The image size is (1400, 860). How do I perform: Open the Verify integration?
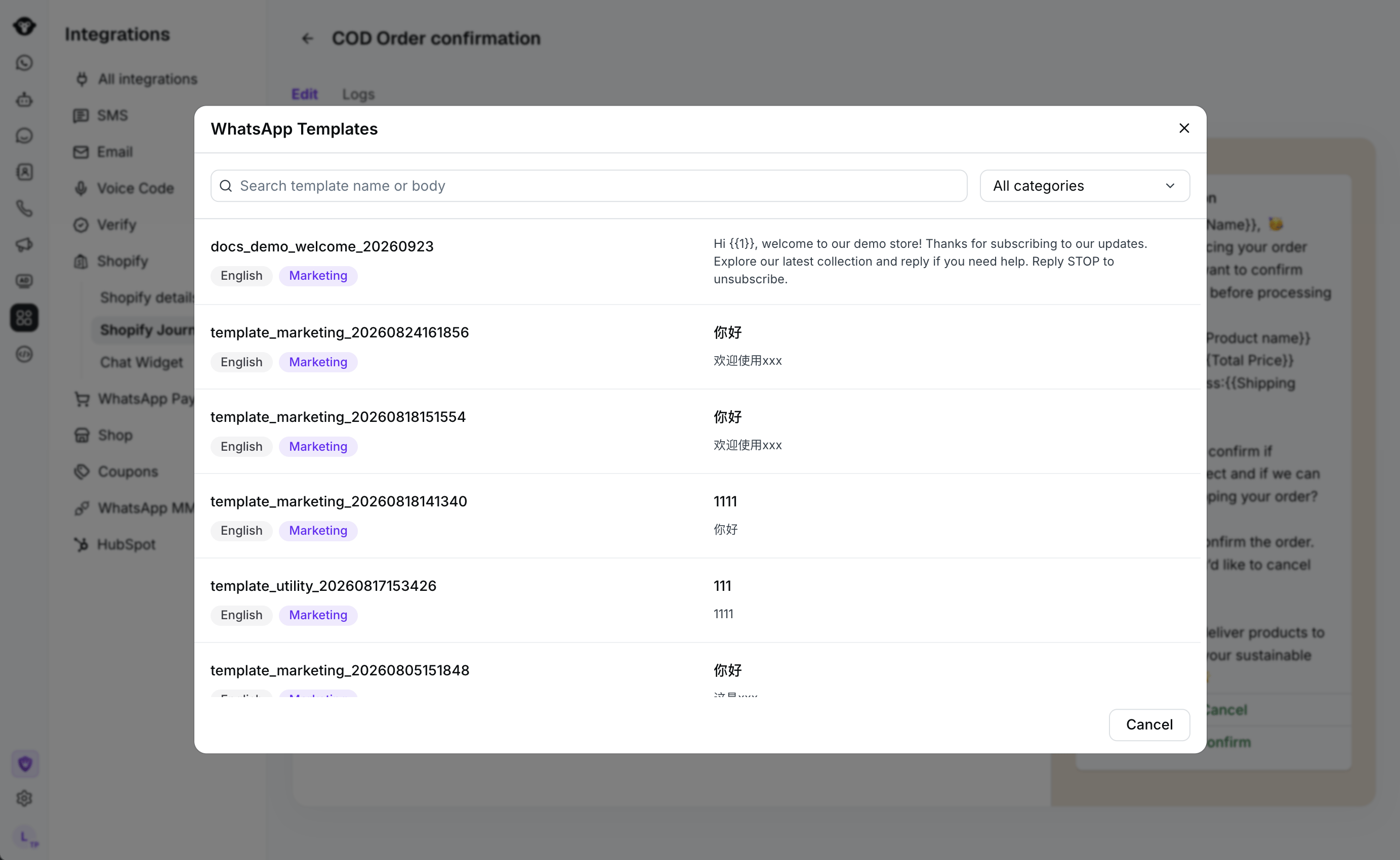click(105, 225)
